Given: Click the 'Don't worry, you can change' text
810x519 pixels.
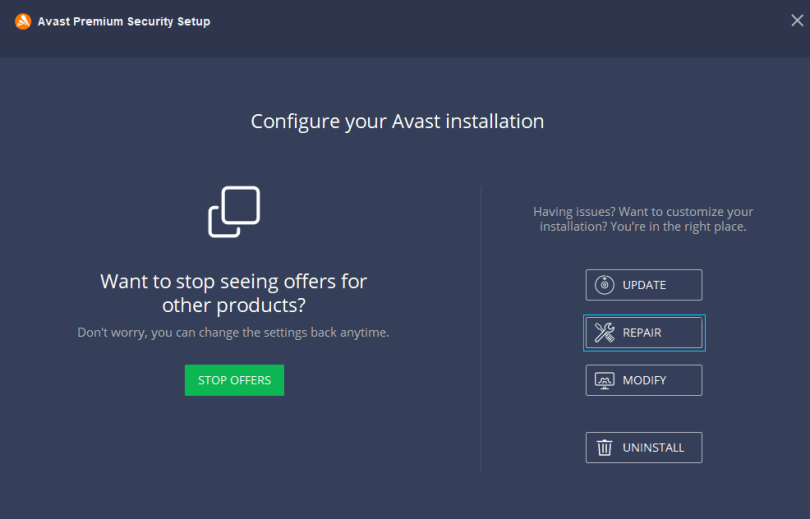Looking at the screenshot, I should (x=233, y=332).
